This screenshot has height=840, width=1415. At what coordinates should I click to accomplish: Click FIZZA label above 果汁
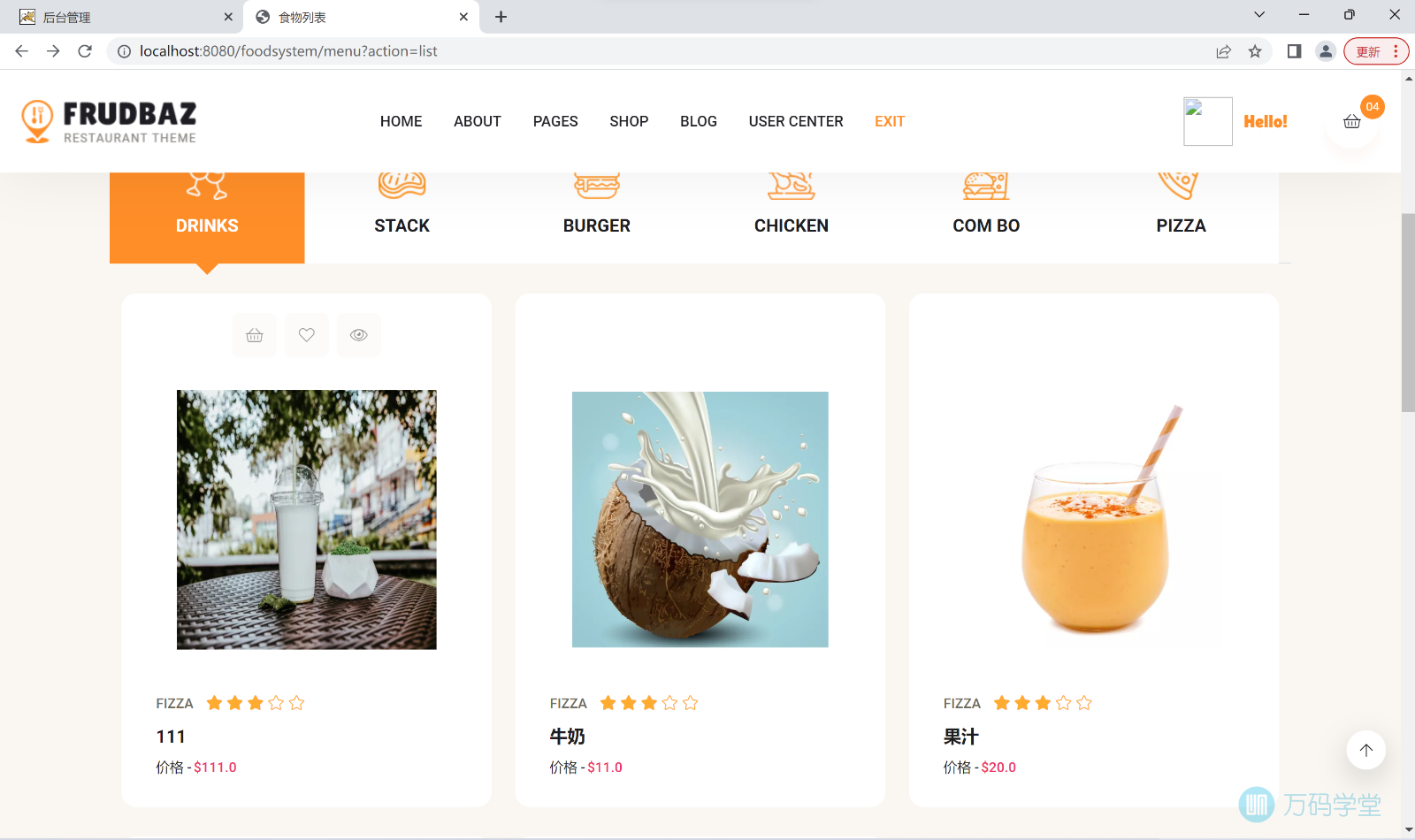point(962,703)
